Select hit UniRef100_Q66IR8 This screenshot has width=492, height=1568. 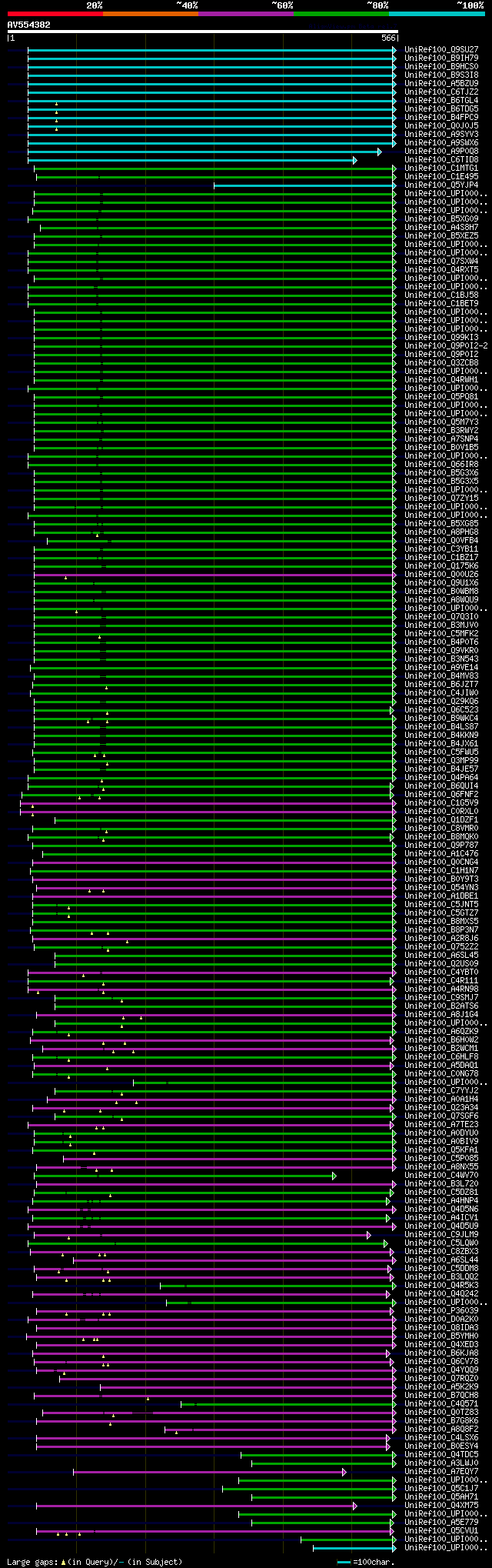(441, 464)
